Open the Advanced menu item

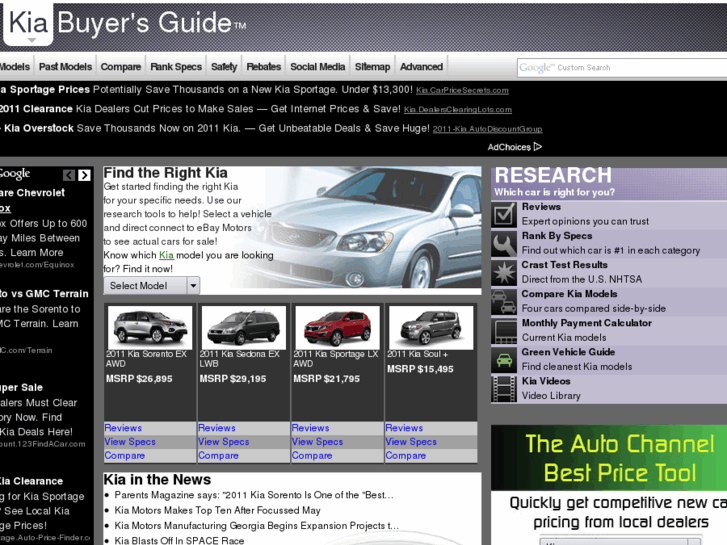[x=421, y=67]
